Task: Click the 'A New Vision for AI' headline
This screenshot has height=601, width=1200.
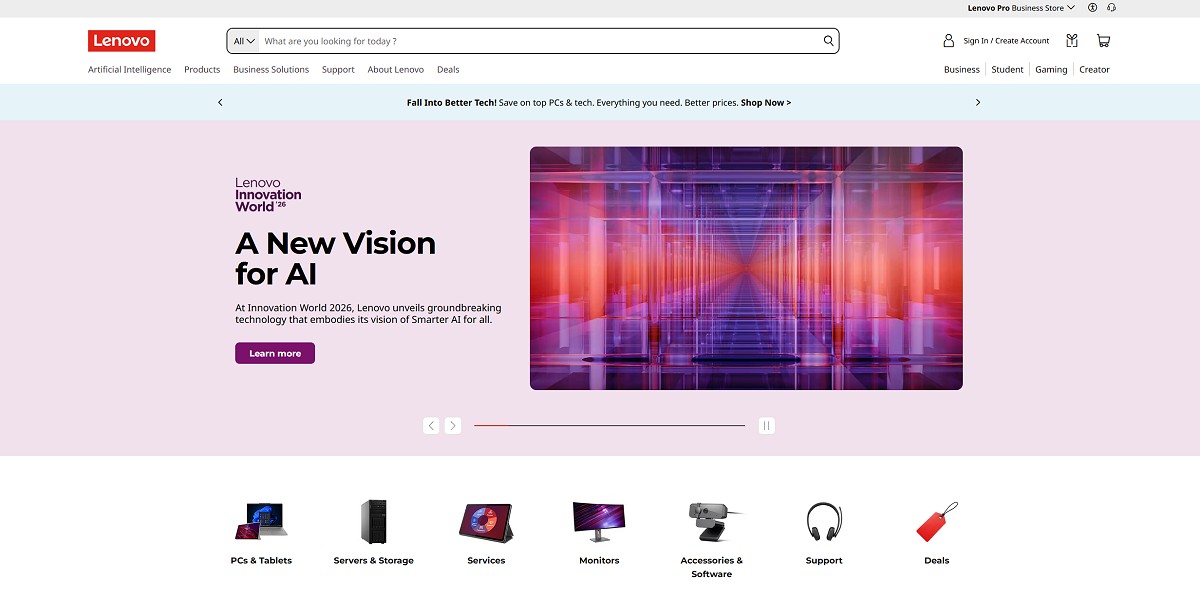Action: pos(336,258)
